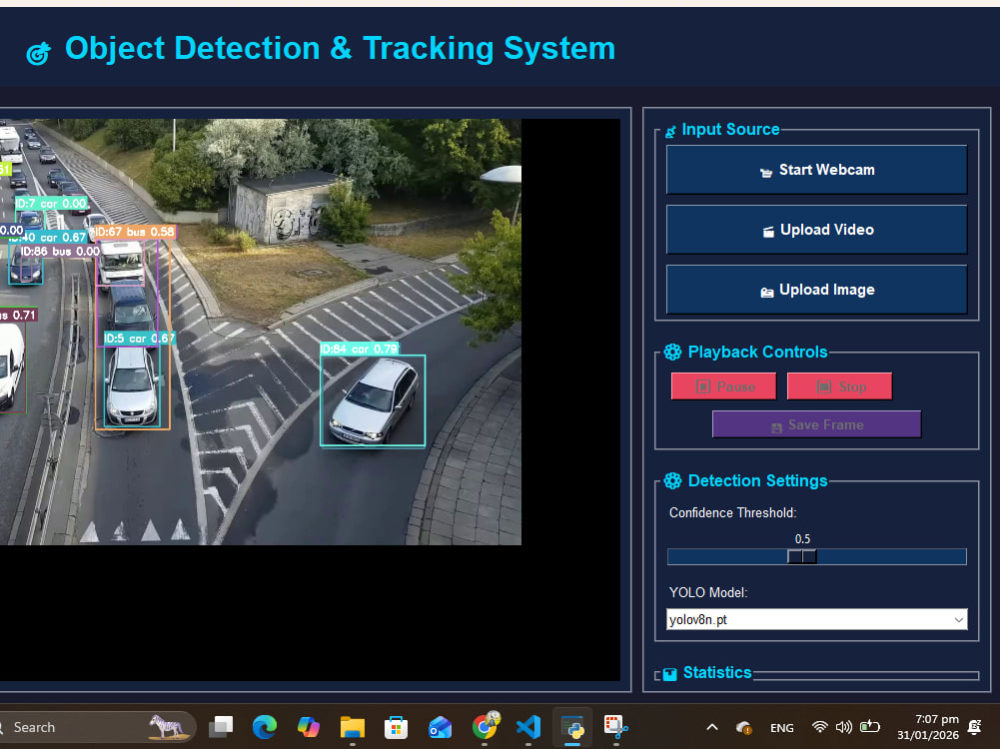Open Snipping Tool from the taskbar
Image resolution: width=1000 pixels, height=749 pixels.
(616, 727)
